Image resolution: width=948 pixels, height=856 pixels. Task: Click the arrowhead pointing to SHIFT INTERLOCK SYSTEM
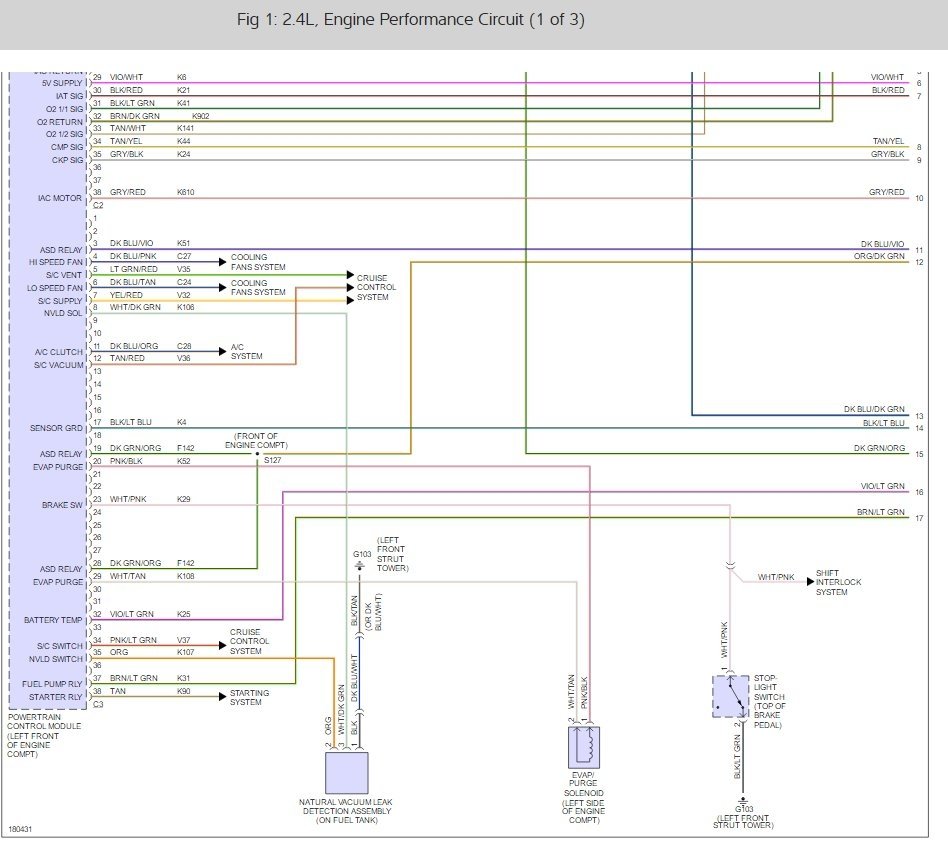click(810, 582)
